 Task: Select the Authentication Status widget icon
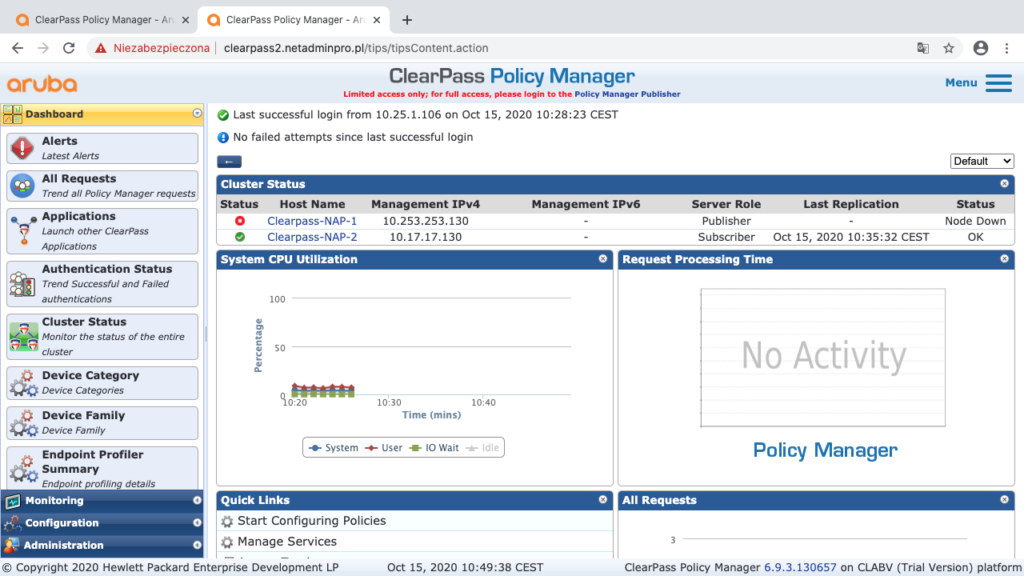[23, 284]
